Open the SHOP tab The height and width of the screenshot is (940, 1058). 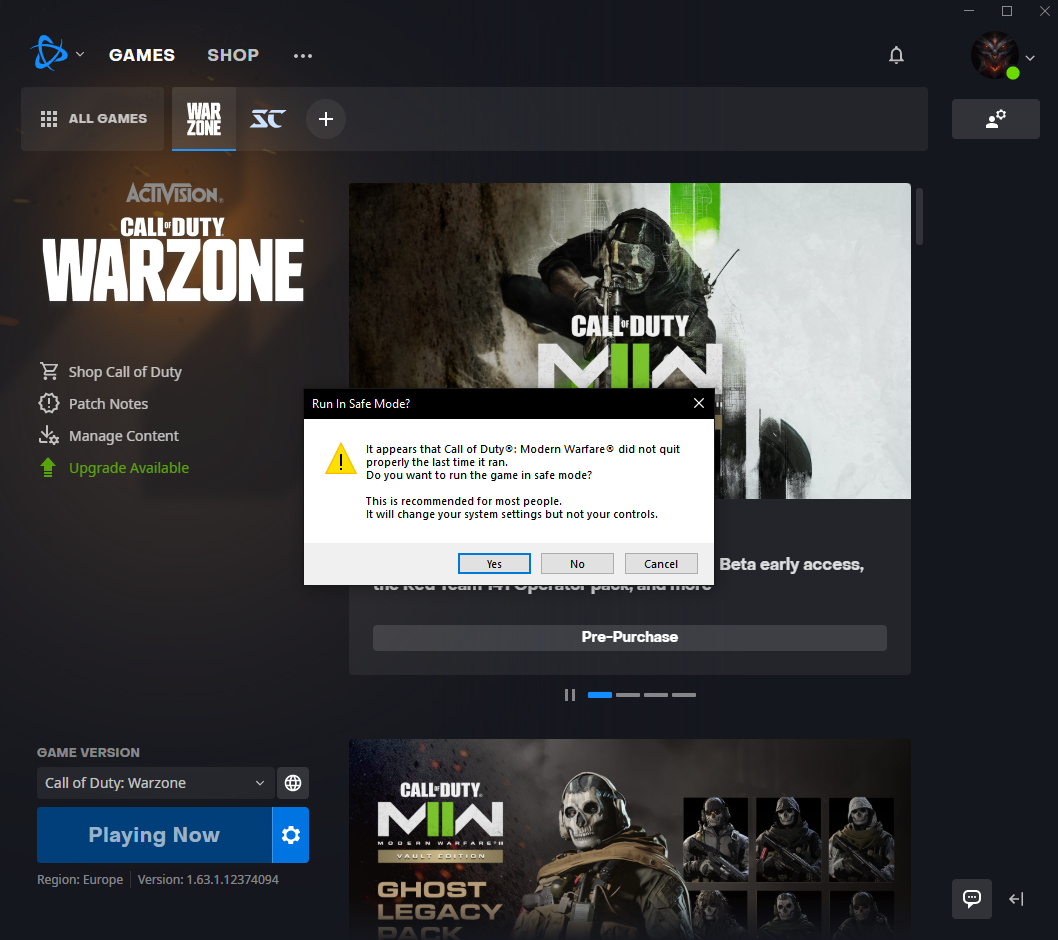[x=233, y=55]
